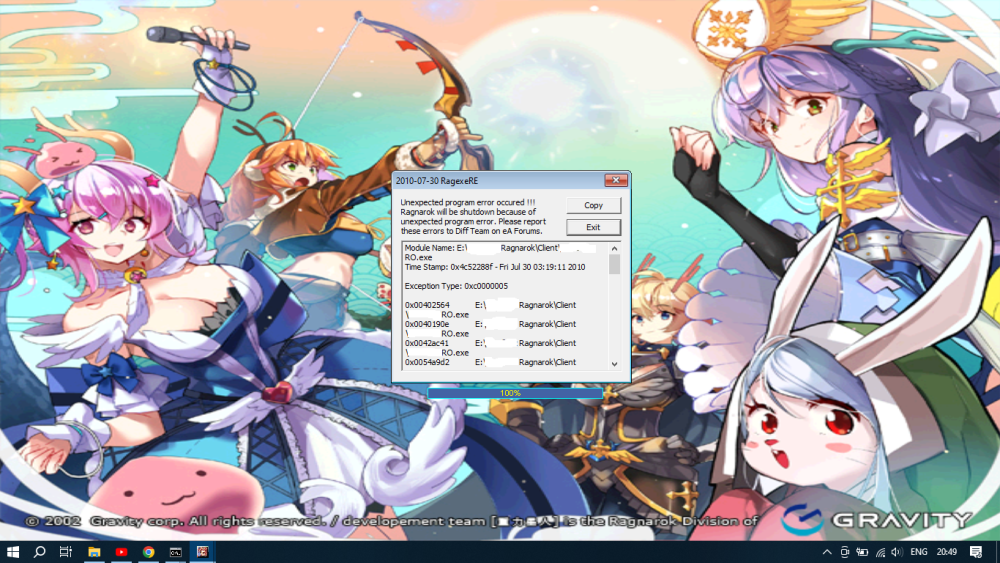
Task: Switch the ENG input language indicator
Action: point(918,551)
